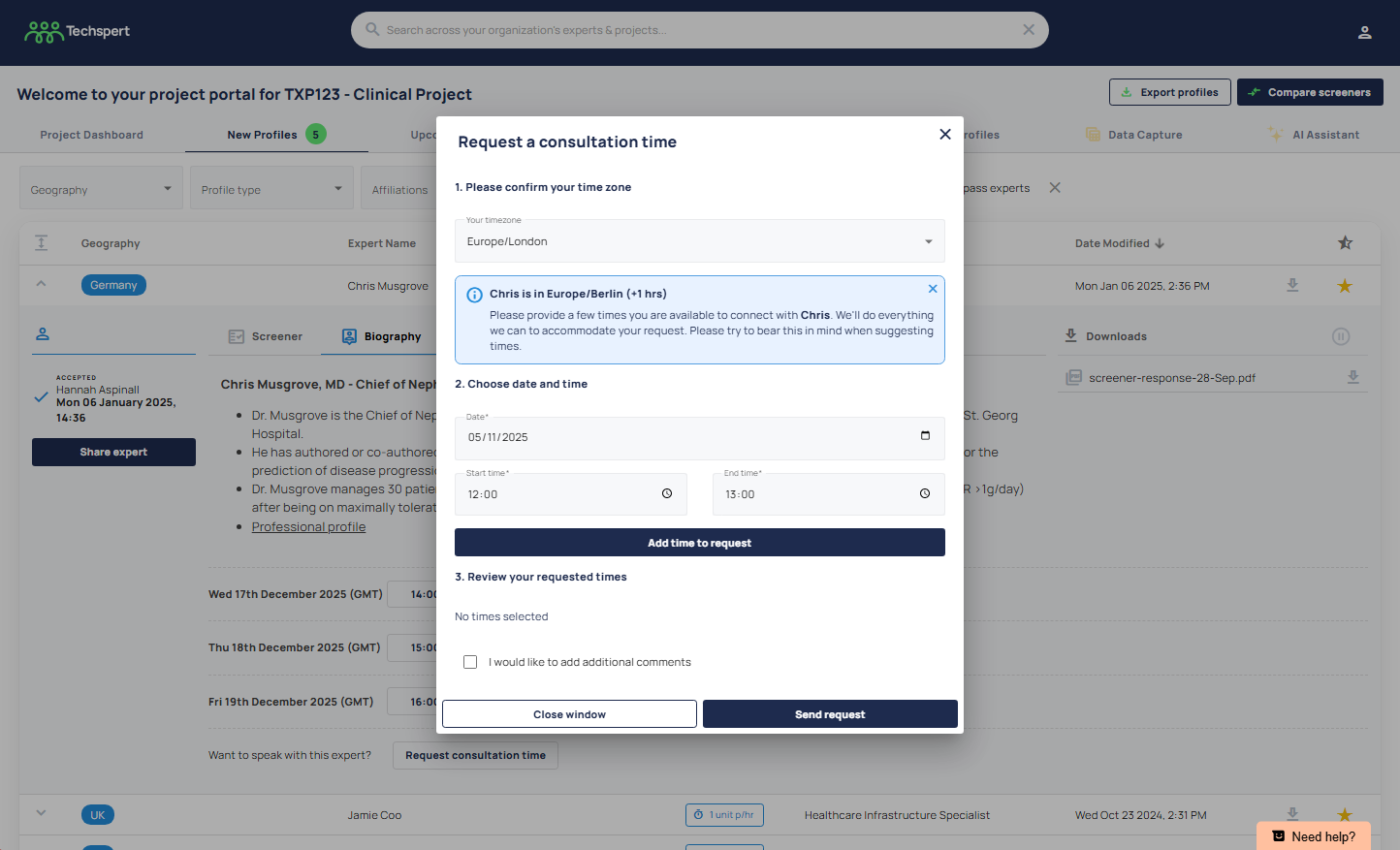Click the End time input field
The height and width of the screenshot is (850, 1400).
pos(829,494)
